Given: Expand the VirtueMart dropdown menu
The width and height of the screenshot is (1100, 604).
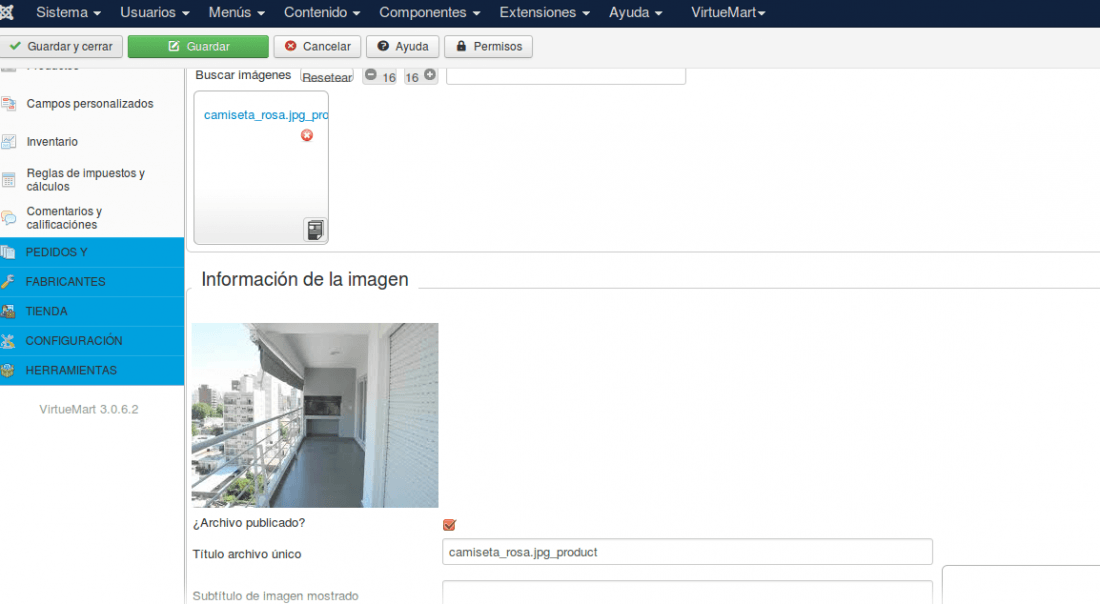Looking at the screenshot, I should 728,12.
